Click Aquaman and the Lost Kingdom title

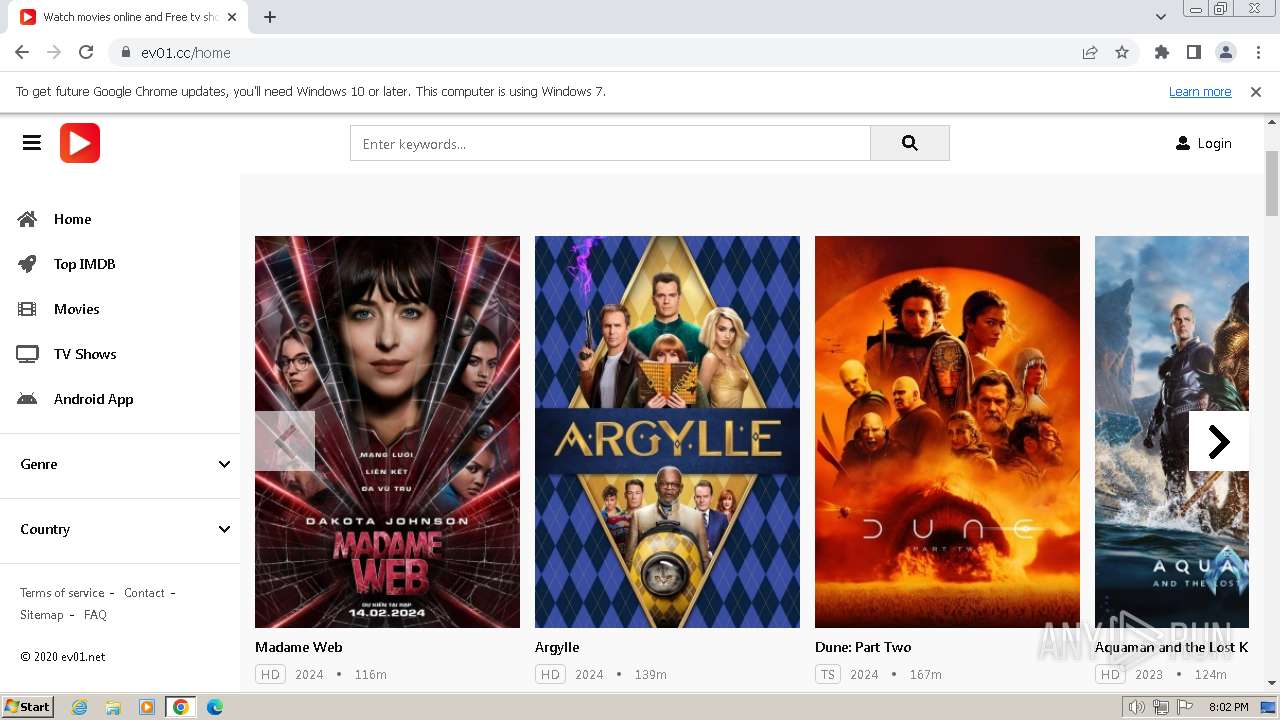coord(1171,647)
